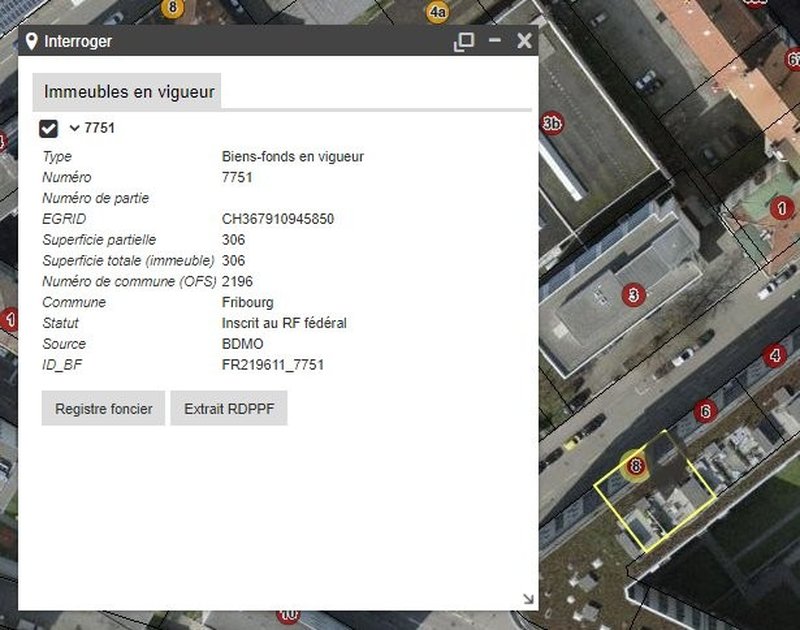Select the orange address marker 4a

438,12
